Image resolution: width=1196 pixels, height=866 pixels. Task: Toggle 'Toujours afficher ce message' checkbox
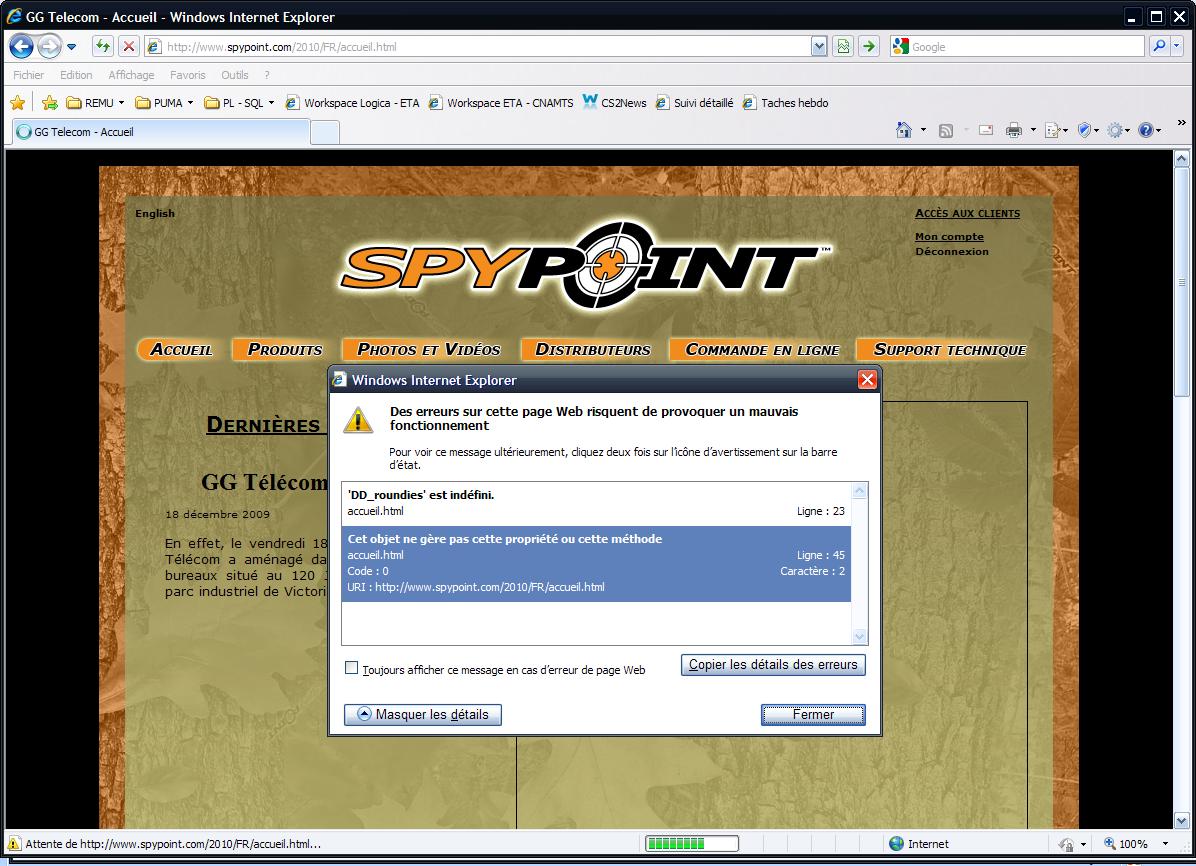pyautogui.click(x=352, y=668)
